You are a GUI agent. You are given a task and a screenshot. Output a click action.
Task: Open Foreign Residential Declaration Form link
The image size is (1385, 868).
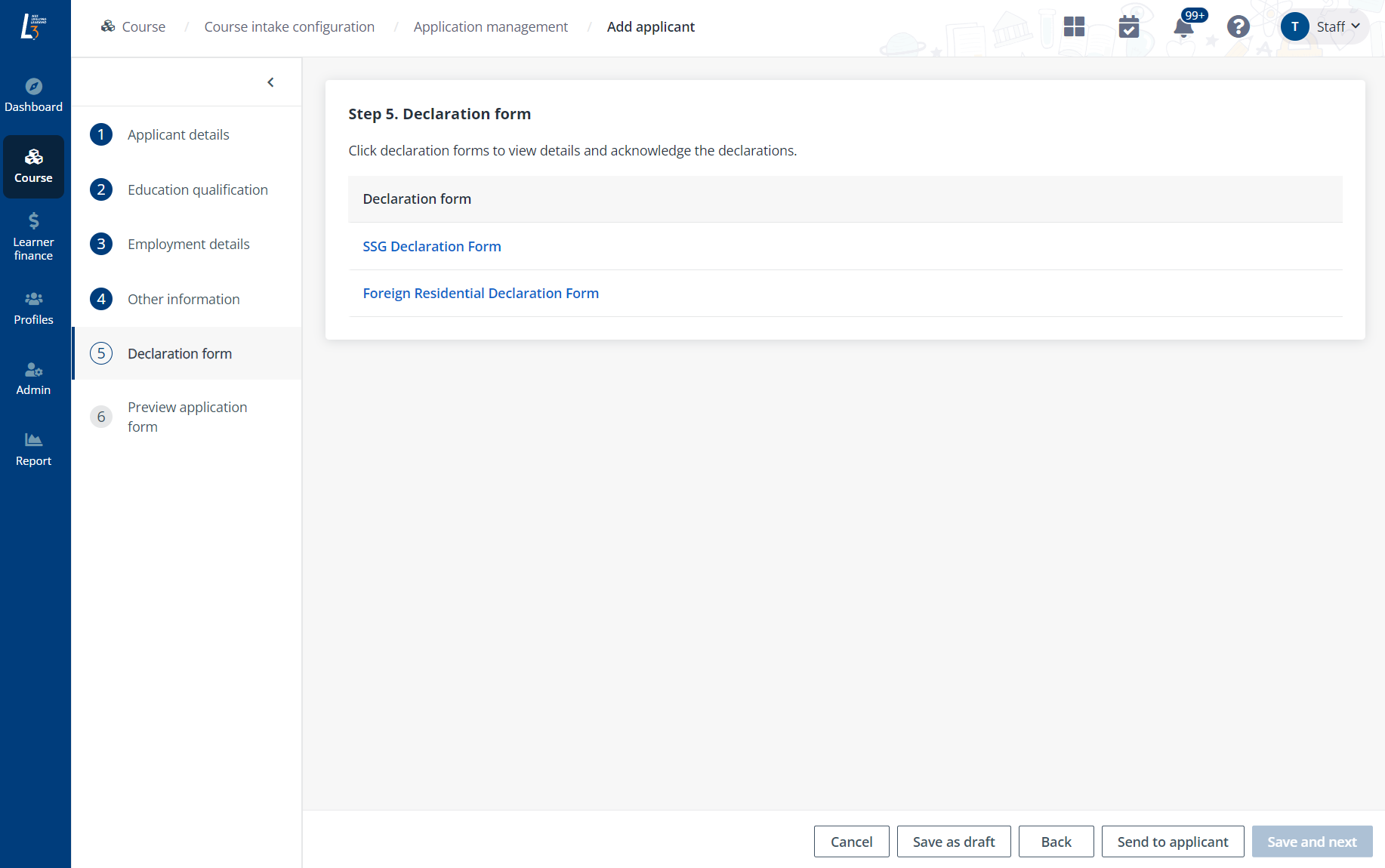pyautogui.click(x=480, y=294)
